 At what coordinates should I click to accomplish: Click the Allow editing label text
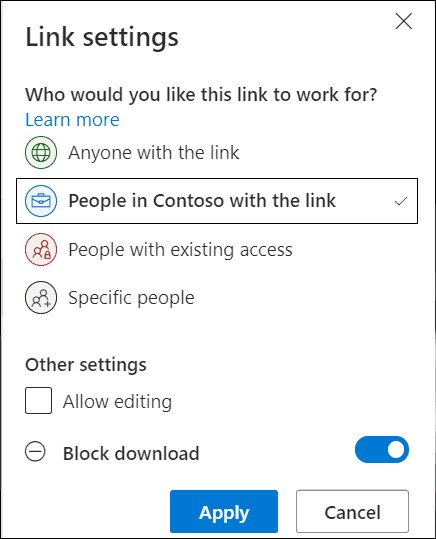click(x=117, y=402)
